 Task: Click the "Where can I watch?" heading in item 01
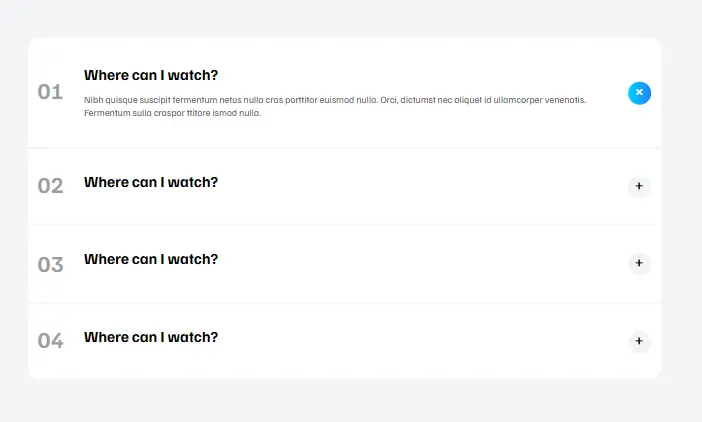pyautogui.click(x=151, y=75)
